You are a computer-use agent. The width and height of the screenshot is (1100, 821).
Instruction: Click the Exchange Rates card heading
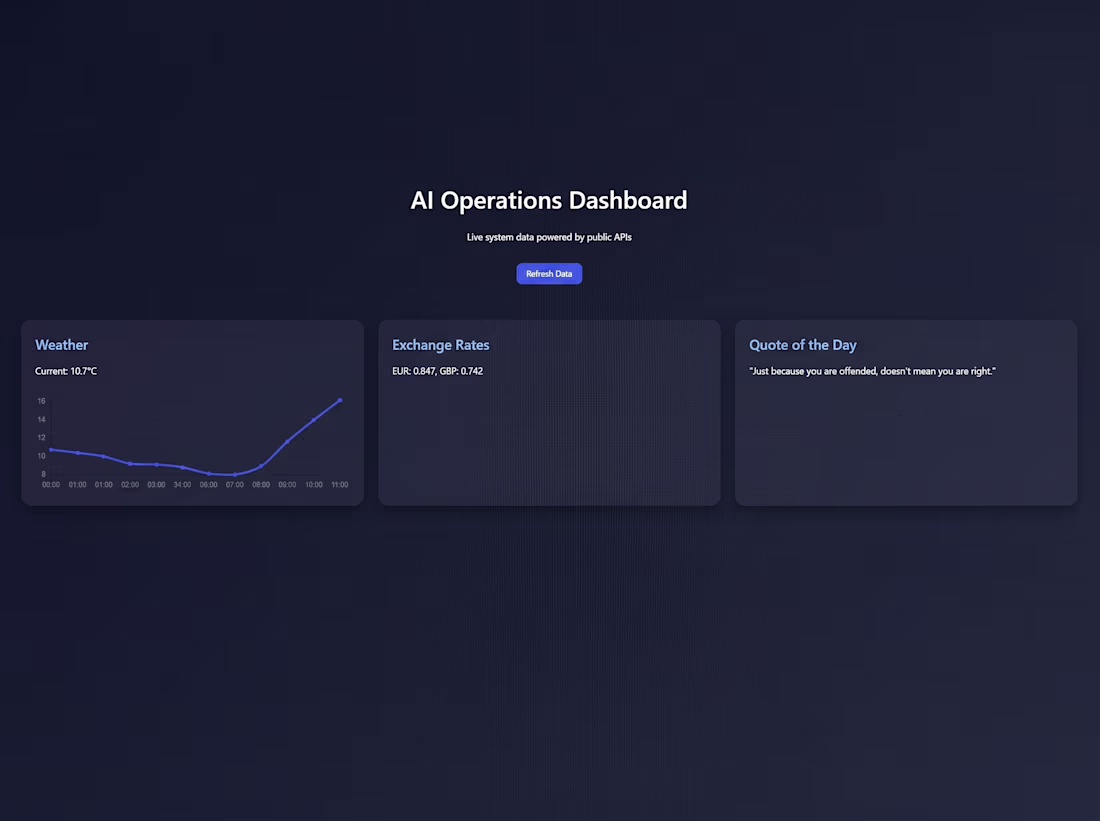(x=441, y=345)
